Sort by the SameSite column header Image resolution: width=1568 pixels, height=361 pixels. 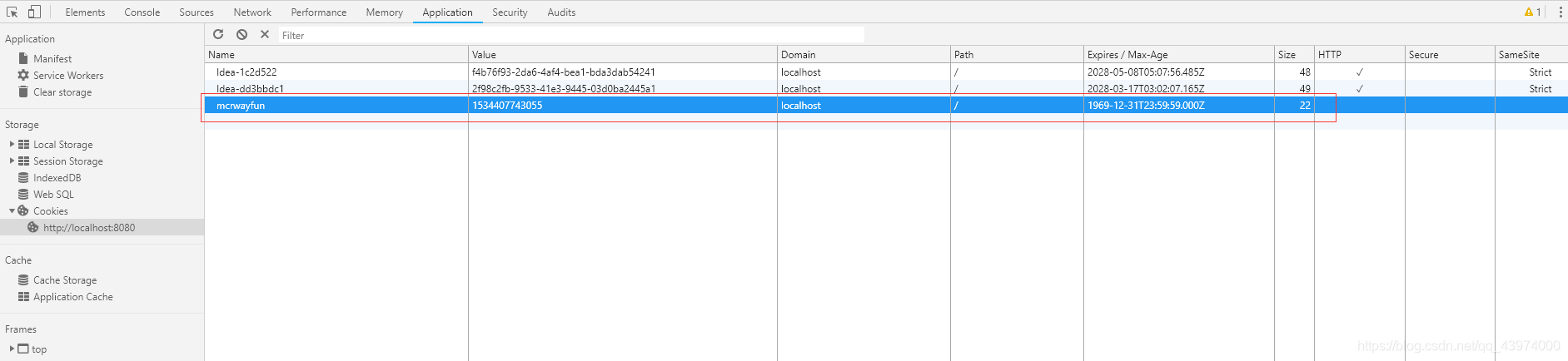1531,54
